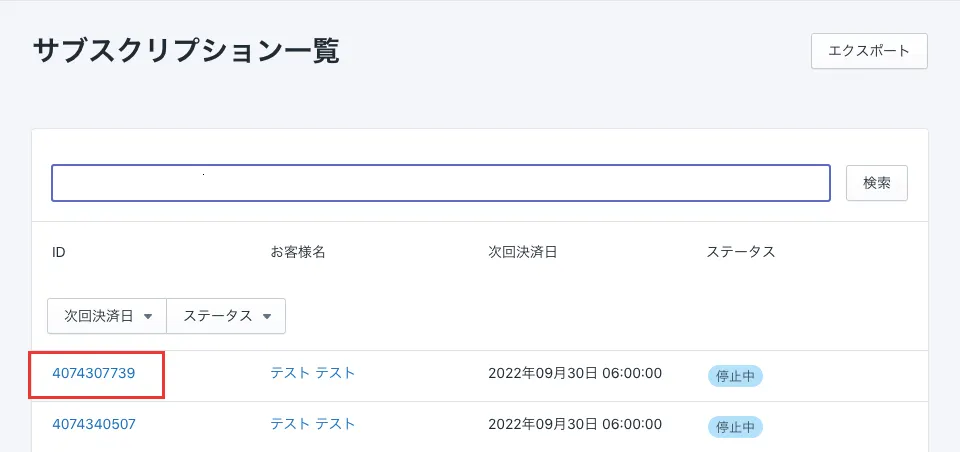960x452 pixels.
Task: Open the ステータス filter dropdown
Action: [x=226, y=316]
